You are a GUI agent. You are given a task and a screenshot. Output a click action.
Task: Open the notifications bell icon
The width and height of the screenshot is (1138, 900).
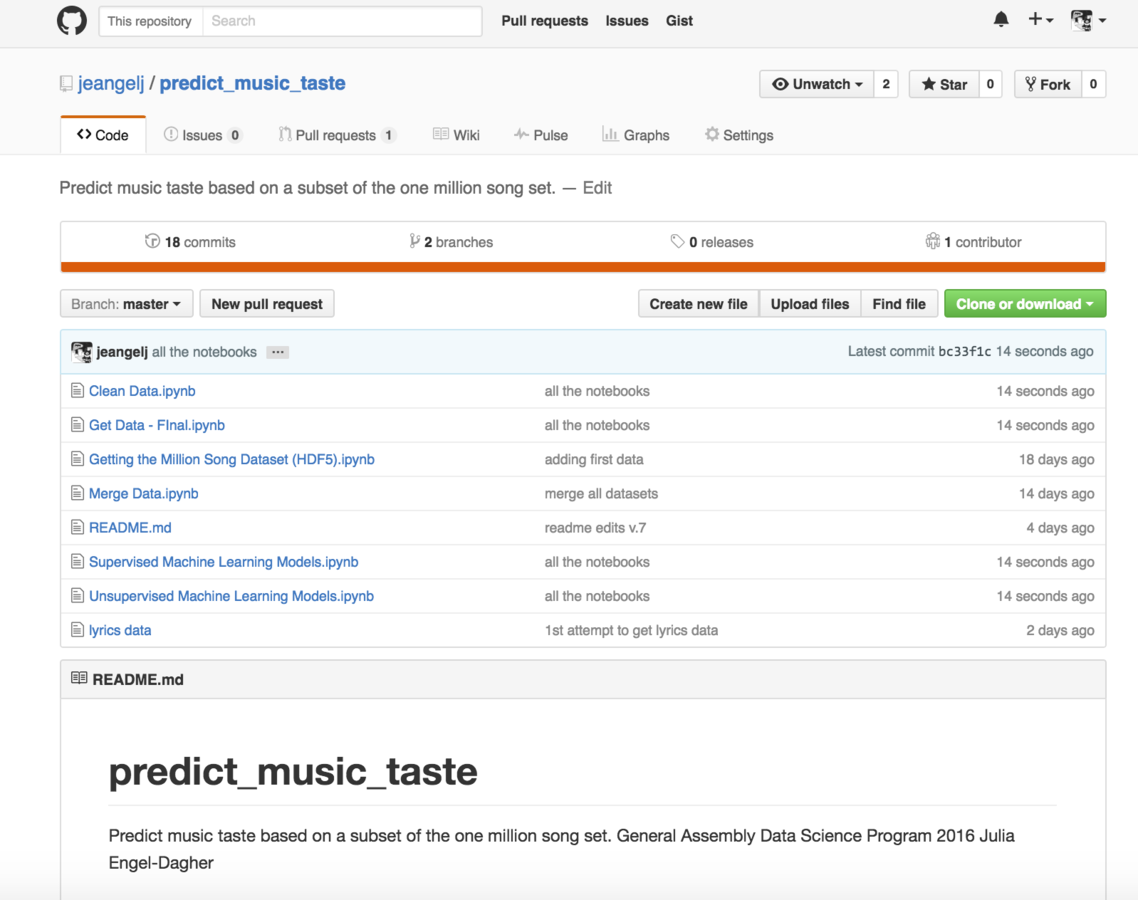pos(1001,20)
